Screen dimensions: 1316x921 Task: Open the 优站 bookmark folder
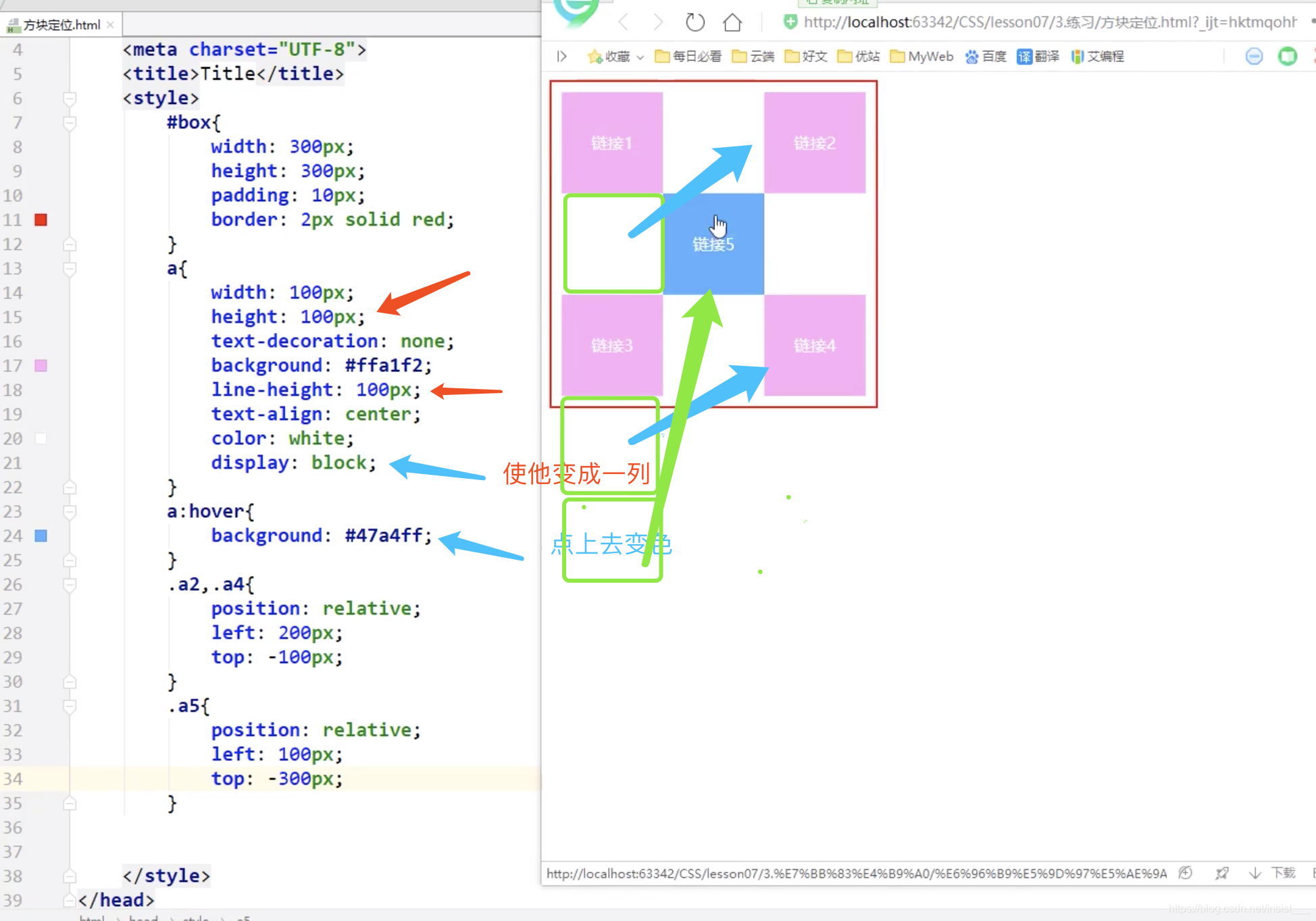pyautogui.click(x=859, y=57)
